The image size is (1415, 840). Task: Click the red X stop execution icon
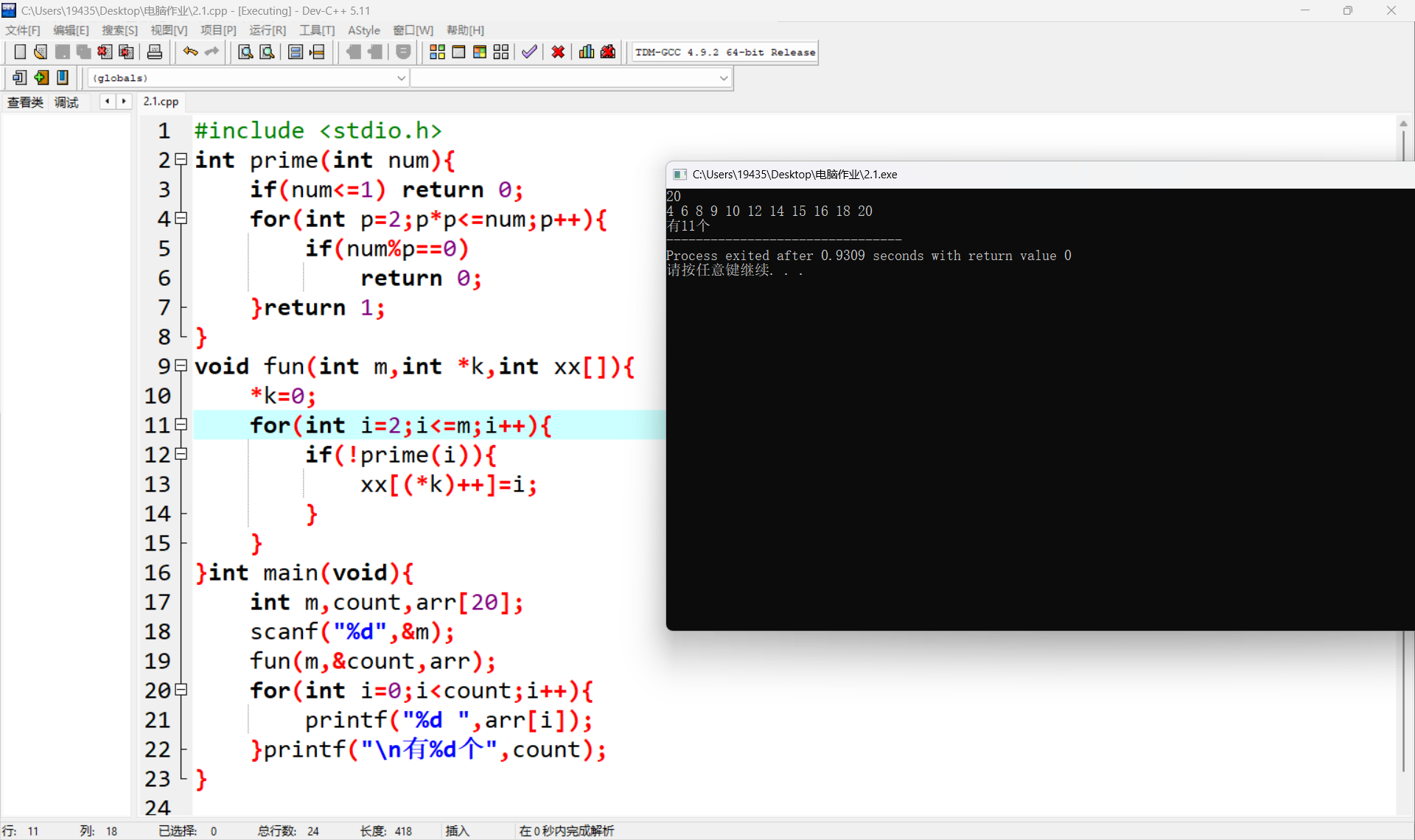tap(558, 52)
